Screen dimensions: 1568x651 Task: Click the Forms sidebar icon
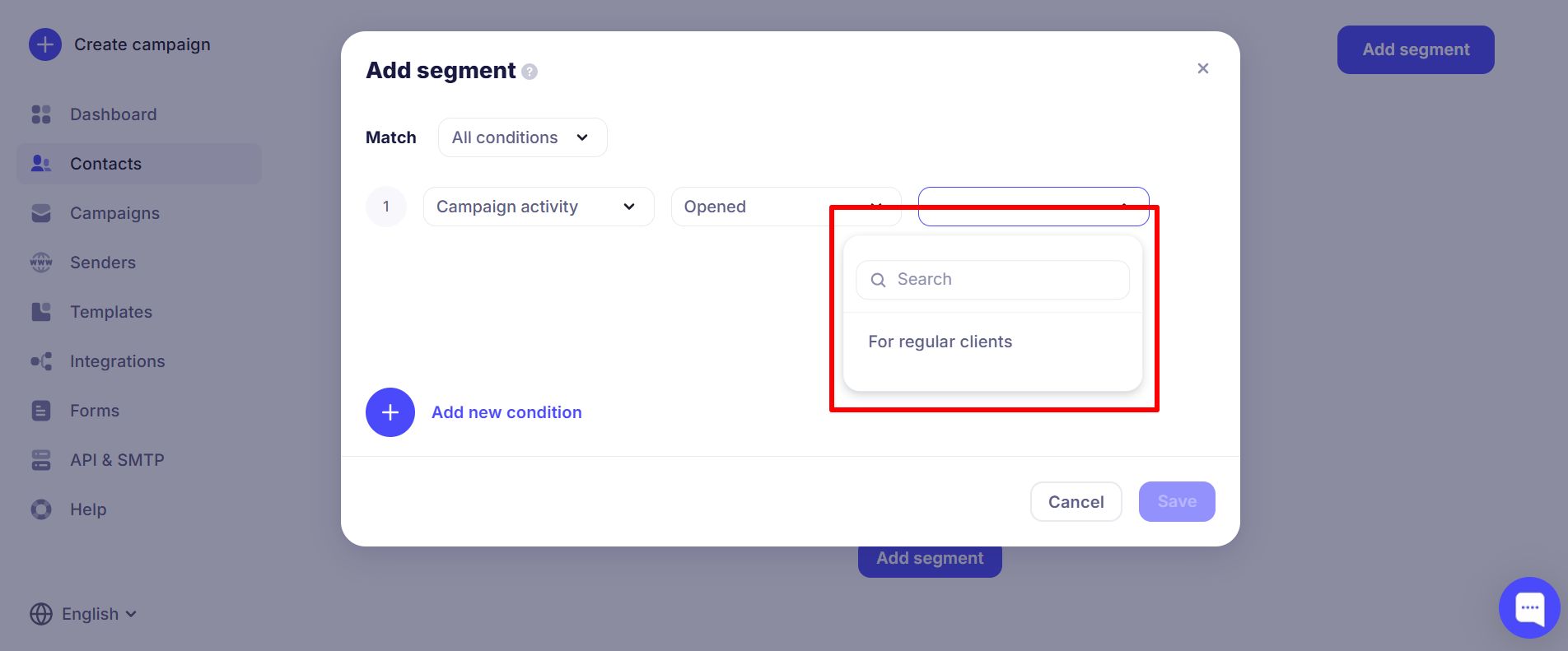41,411
